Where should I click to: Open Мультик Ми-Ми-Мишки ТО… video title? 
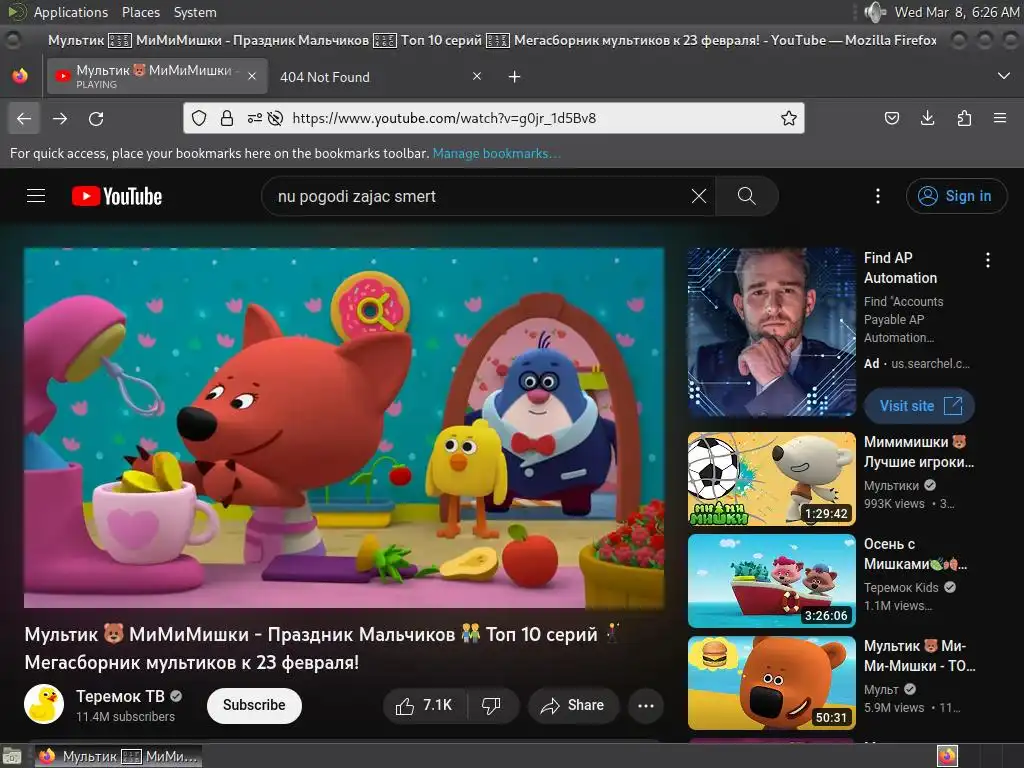[920, 656]
